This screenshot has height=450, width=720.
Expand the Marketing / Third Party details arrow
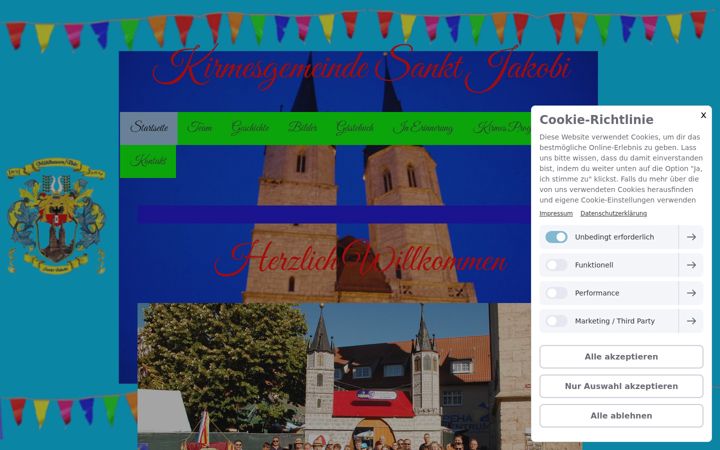click(x=691, y=321)
